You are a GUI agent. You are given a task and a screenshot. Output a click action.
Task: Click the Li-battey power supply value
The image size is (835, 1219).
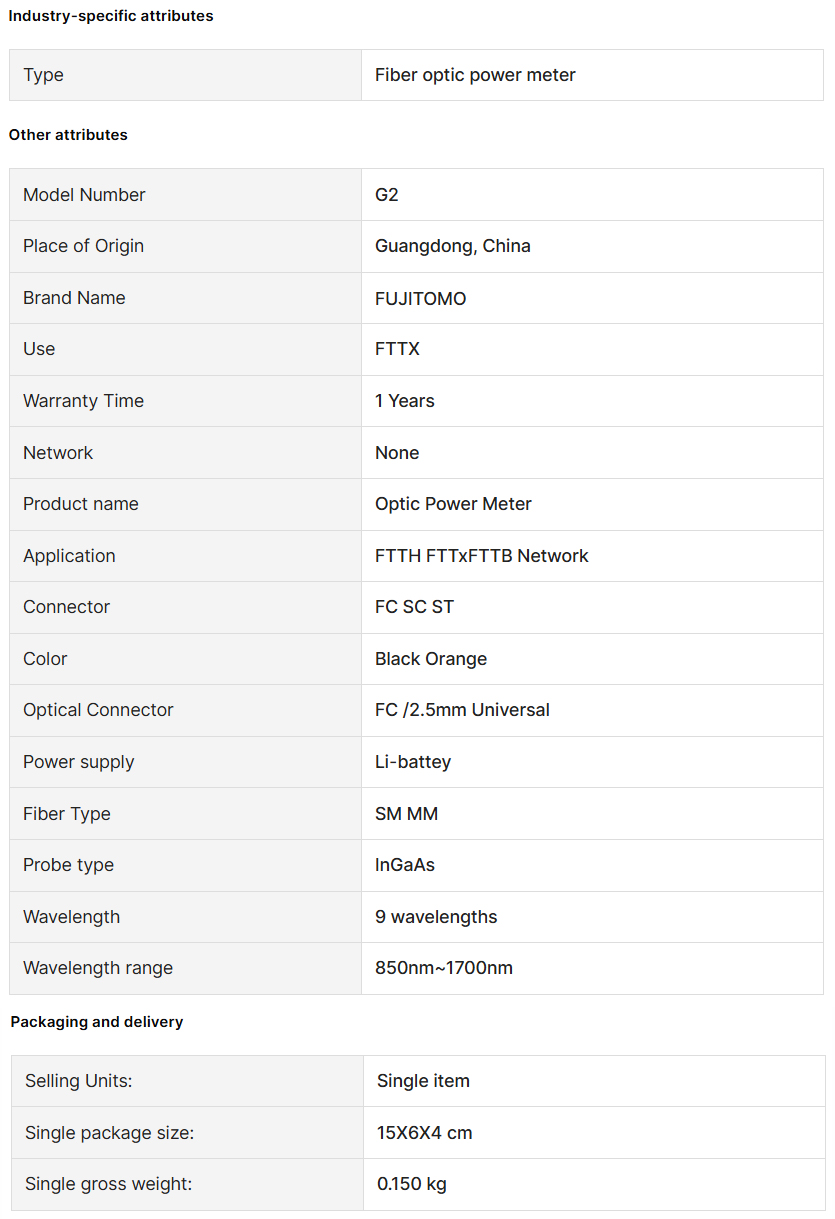(413, 762)
